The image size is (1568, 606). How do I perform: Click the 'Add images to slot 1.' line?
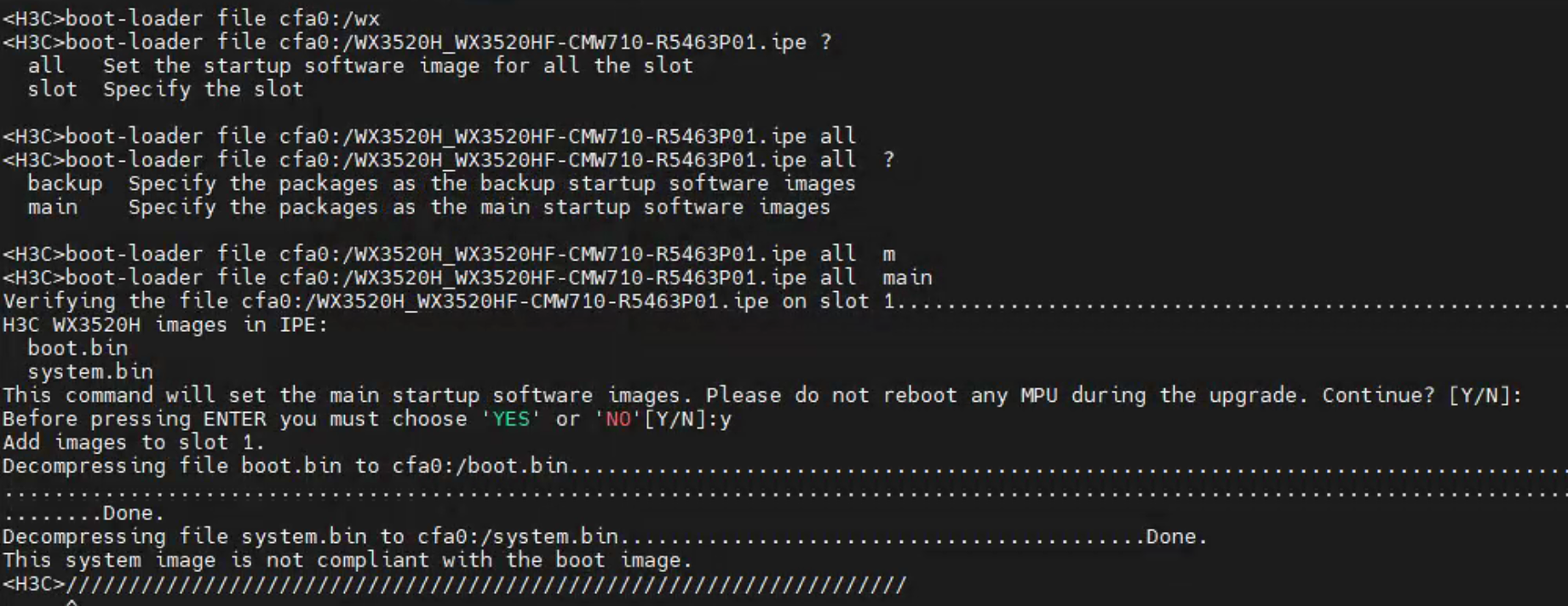point(134,443)
